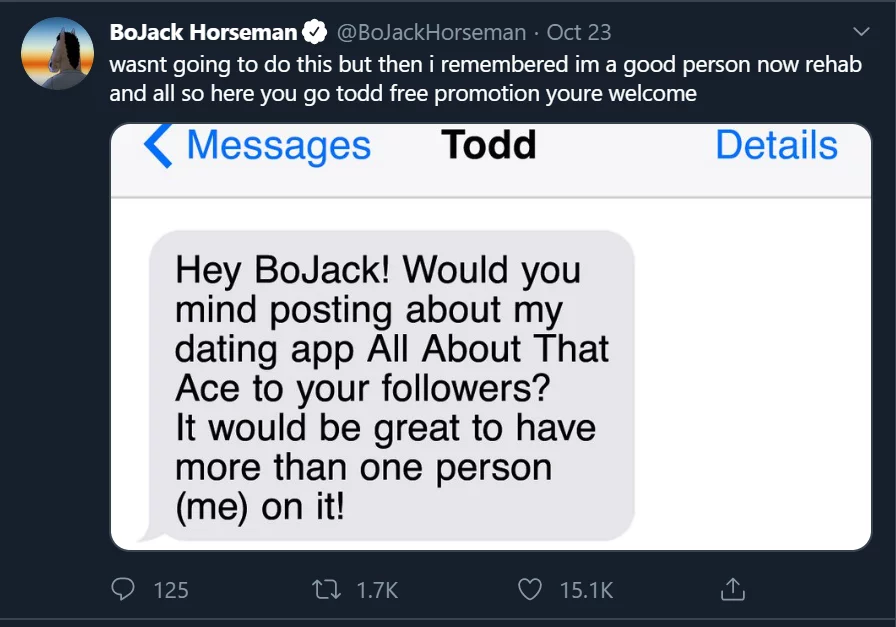This screenshot has width=896, height=627.
Task: Click the Todd contact title
Action: [x=489, y=145]
